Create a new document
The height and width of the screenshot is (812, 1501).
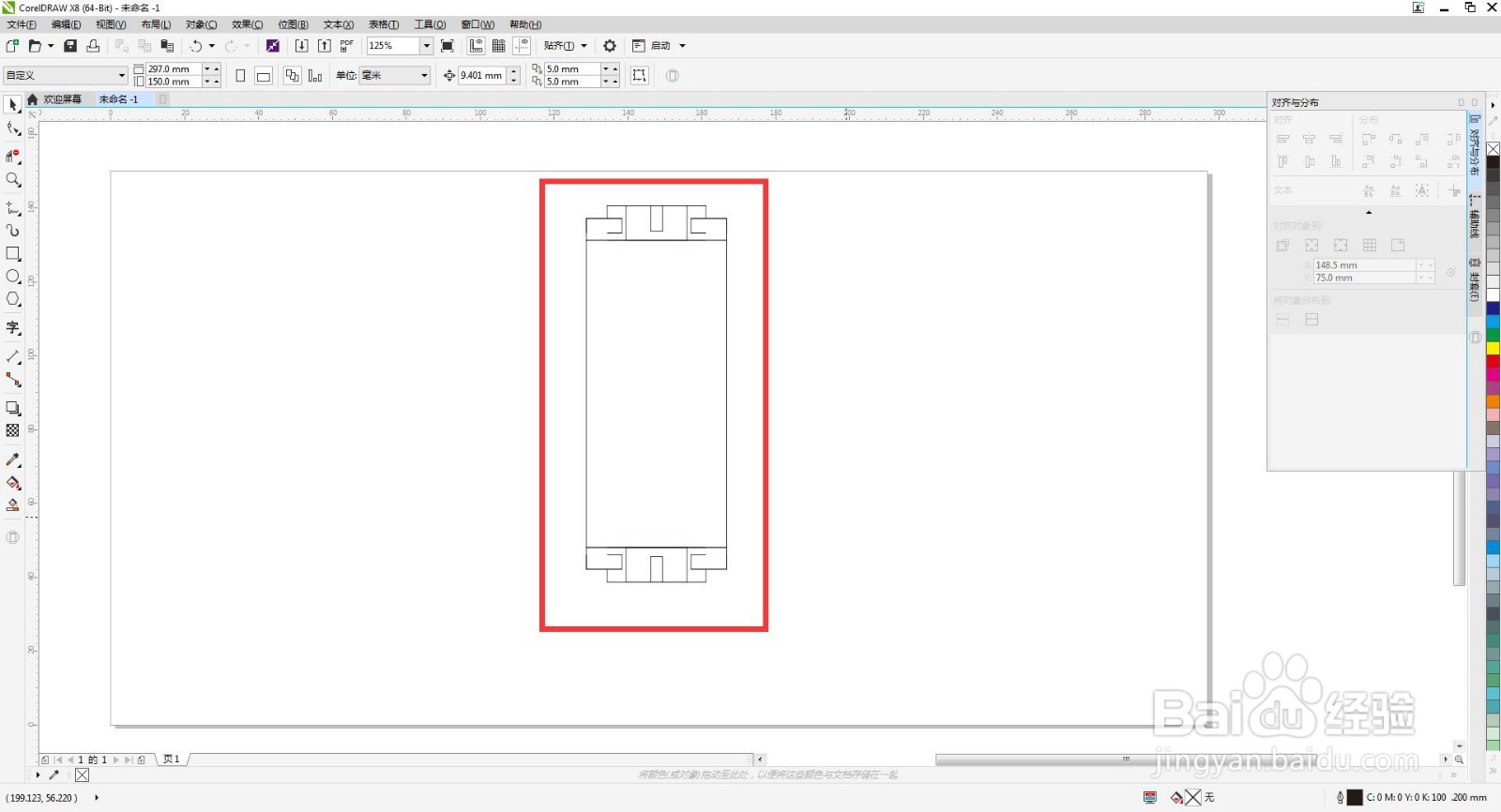point(12,45)
